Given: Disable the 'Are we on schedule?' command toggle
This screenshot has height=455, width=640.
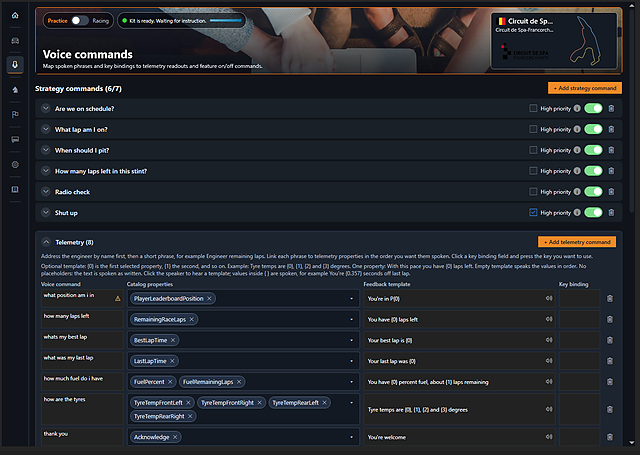Looking at the screenshot, I should coord(593,109).
